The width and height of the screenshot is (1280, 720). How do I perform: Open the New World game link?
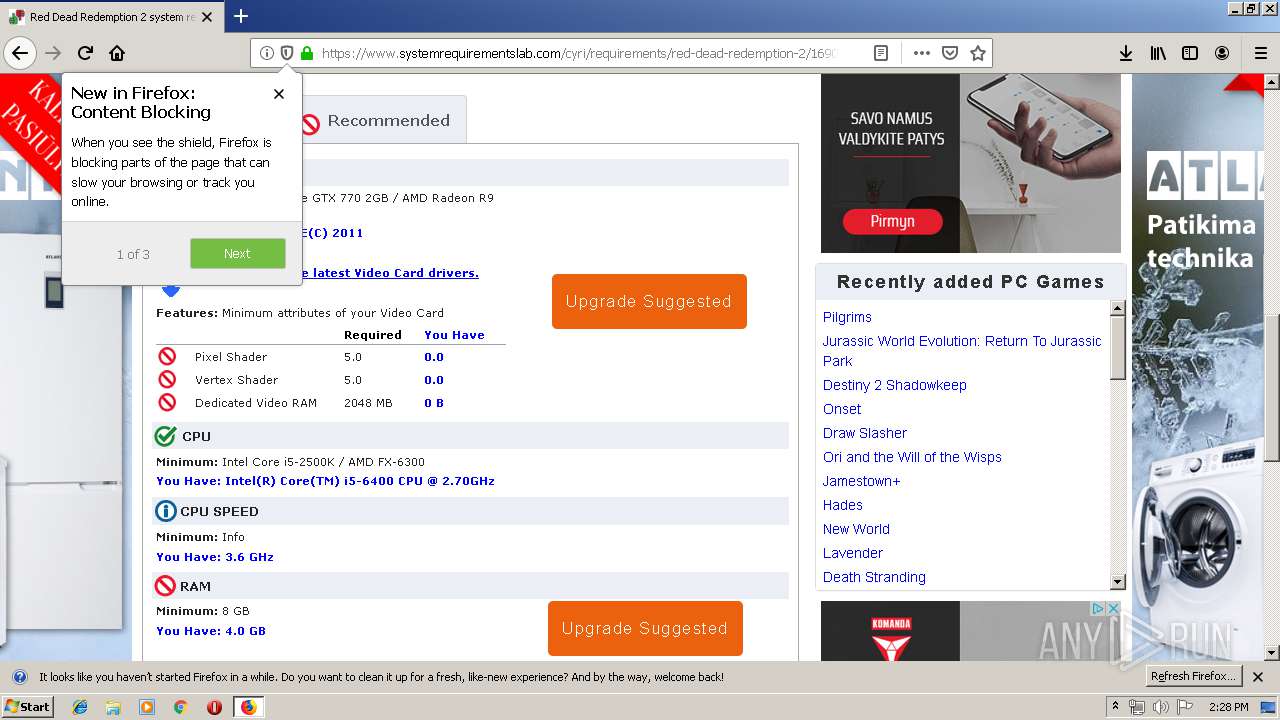coord(856,529)
